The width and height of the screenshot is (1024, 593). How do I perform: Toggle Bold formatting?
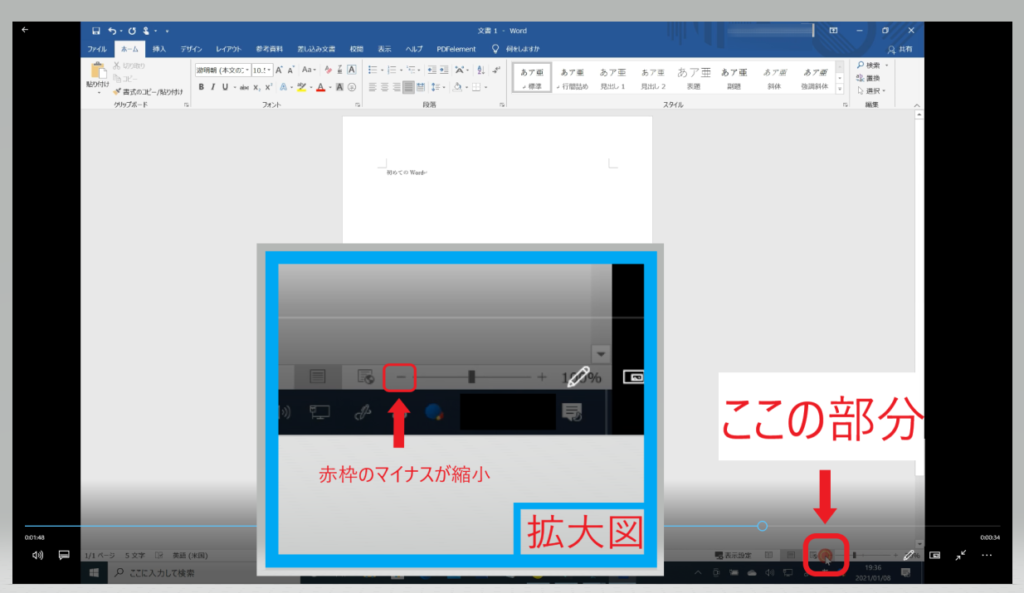[200, 87]
